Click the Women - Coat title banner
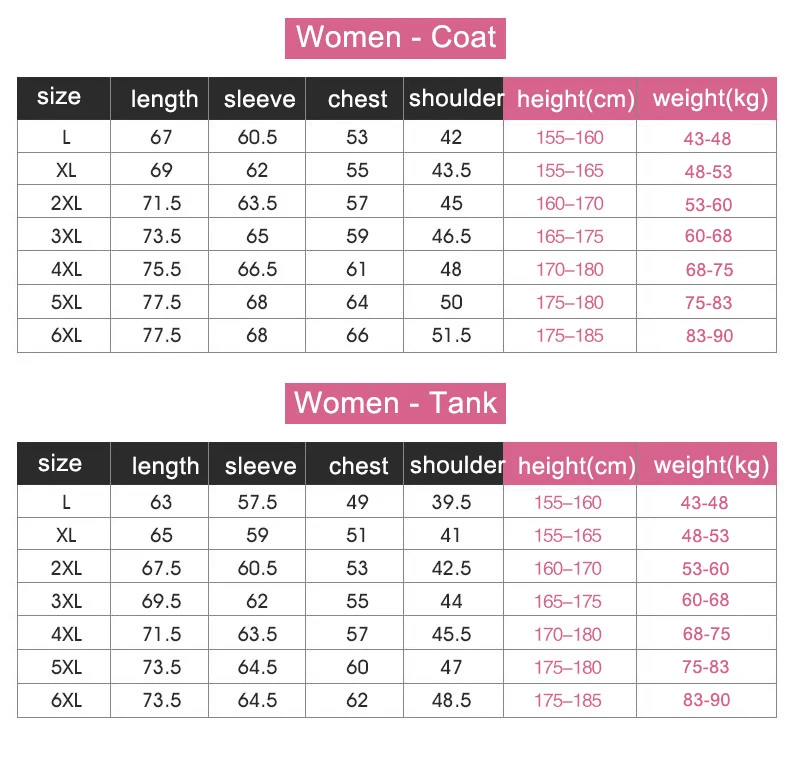790x759 pixels. [x=396, y=38]
